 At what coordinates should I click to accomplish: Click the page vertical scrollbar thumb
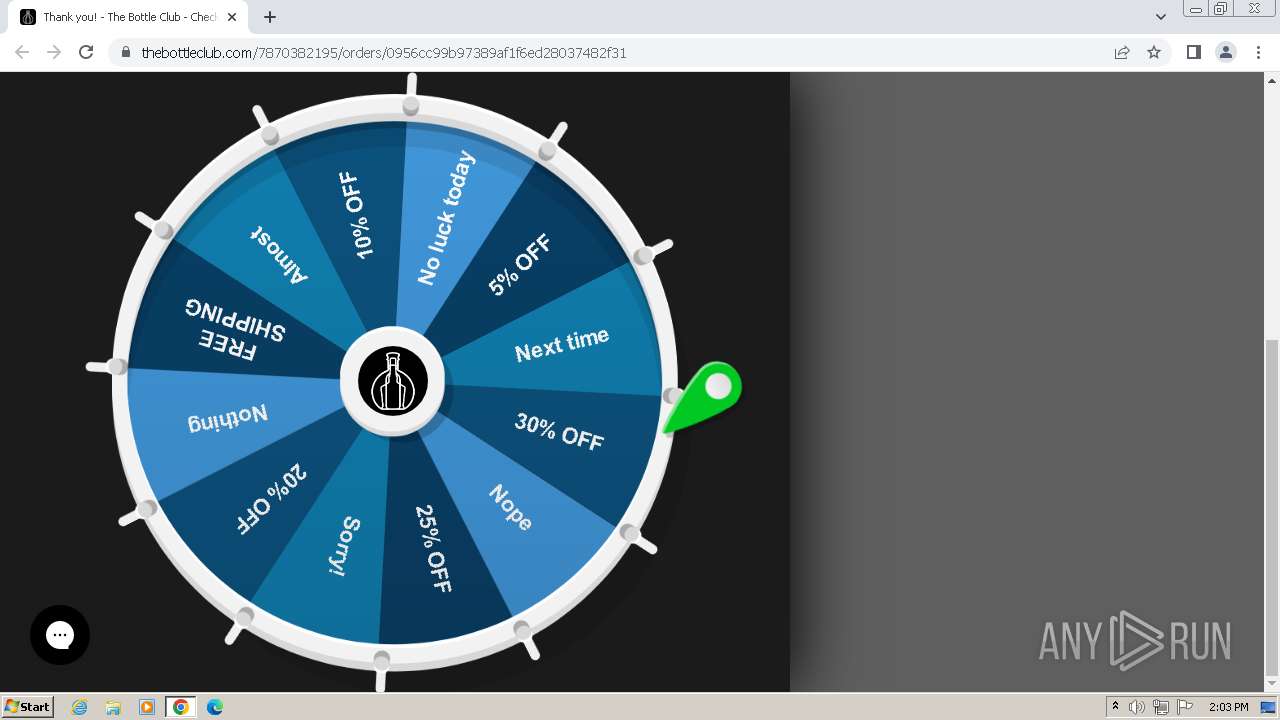click(x=1272, y=507)
